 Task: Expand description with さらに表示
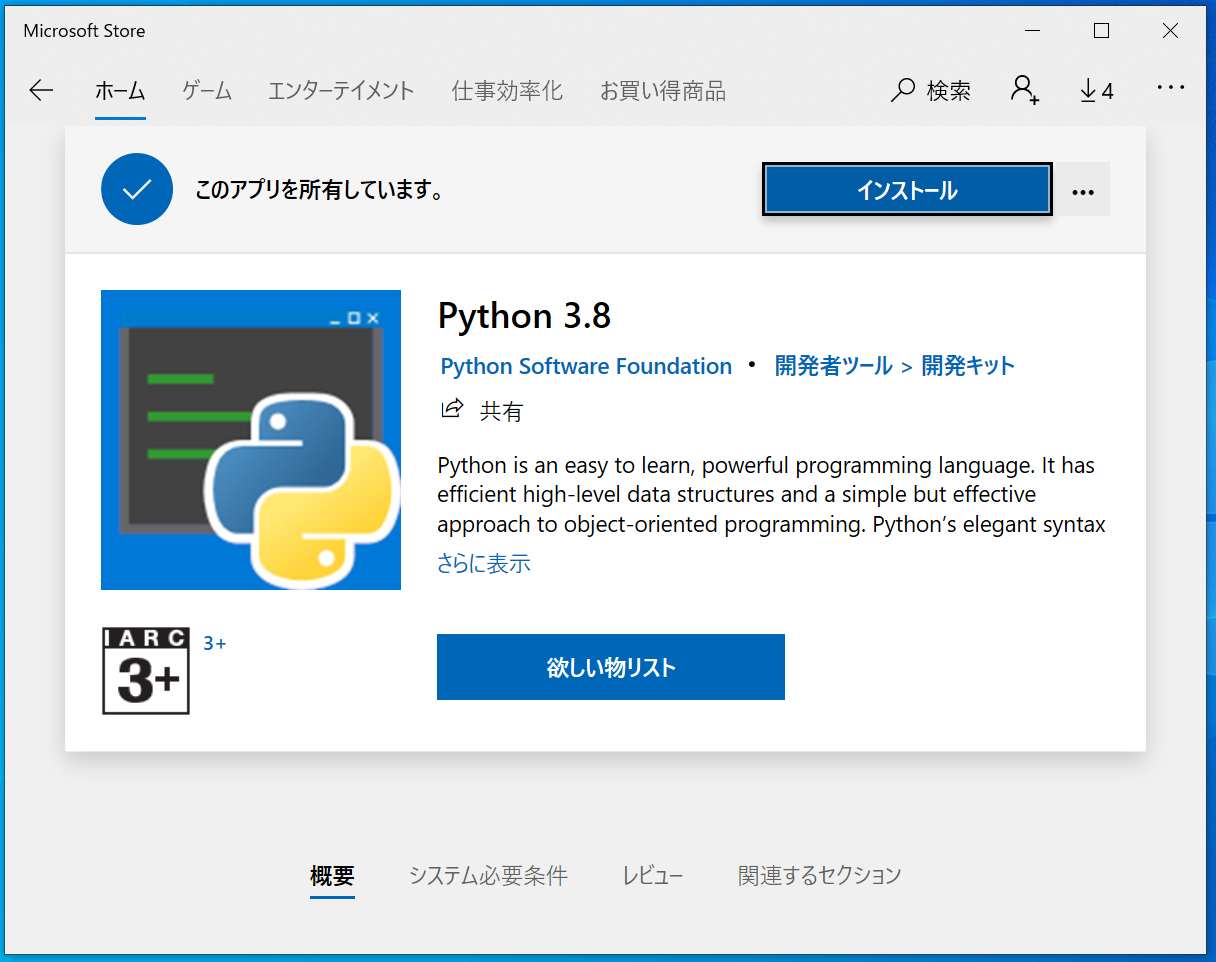pyautogui.click(x=484, y=563)
